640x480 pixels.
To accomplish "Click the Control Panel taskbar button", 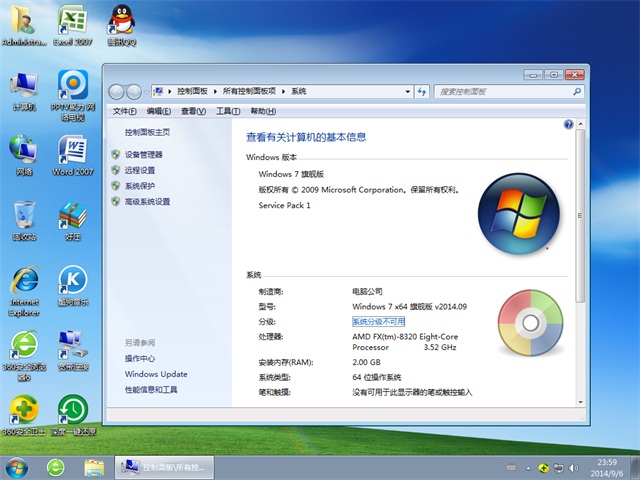I will (x=165, y=468).
